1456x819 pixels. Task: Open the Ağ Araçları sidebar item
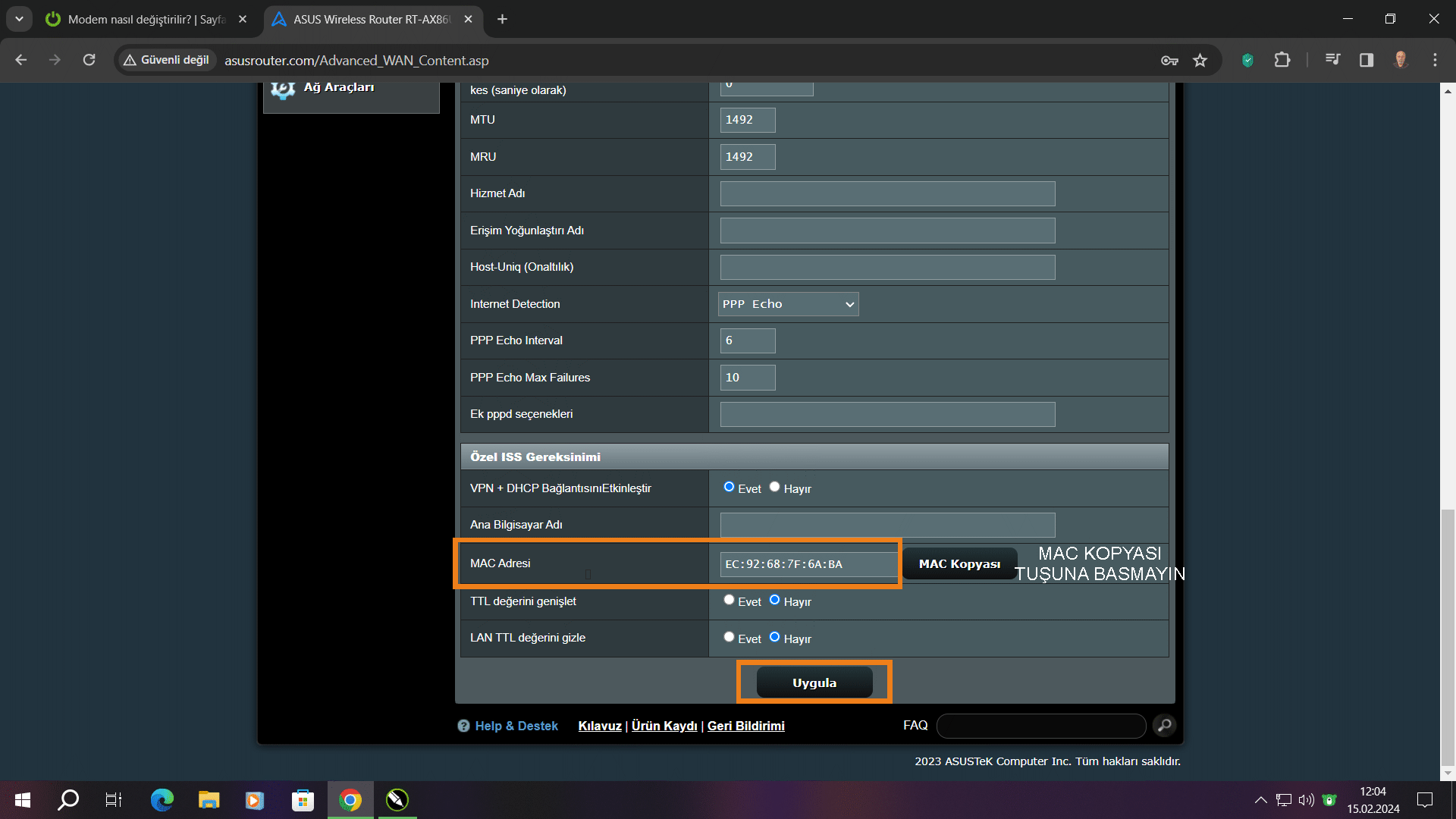(338, 88)
